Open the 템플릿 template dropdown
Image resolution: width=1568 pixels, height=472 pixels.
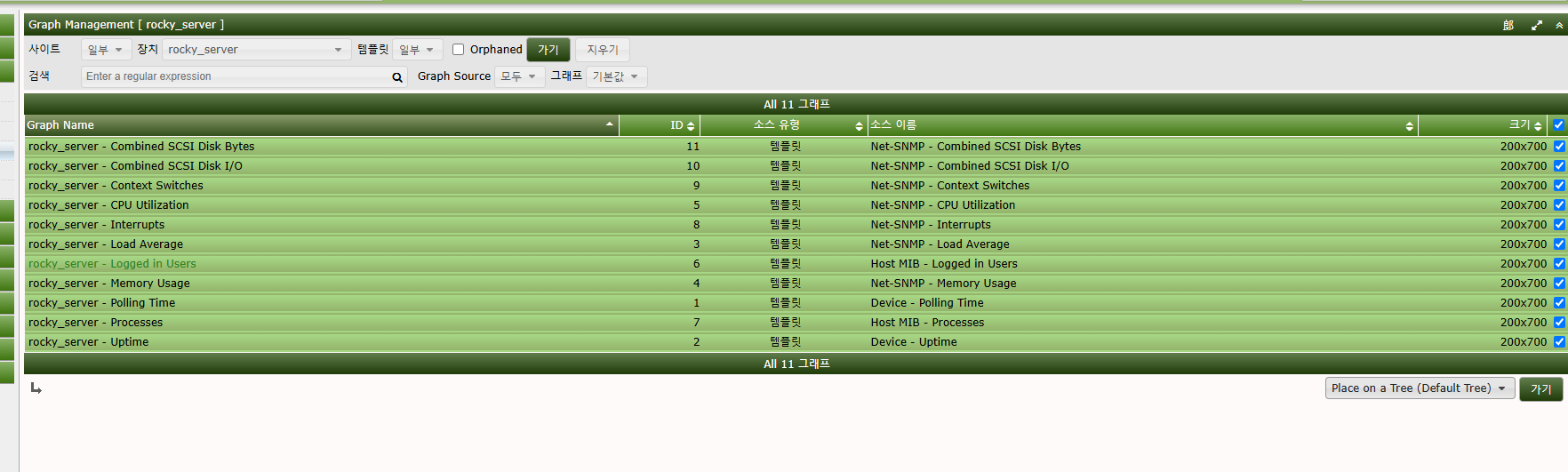[x=417, y=50]
